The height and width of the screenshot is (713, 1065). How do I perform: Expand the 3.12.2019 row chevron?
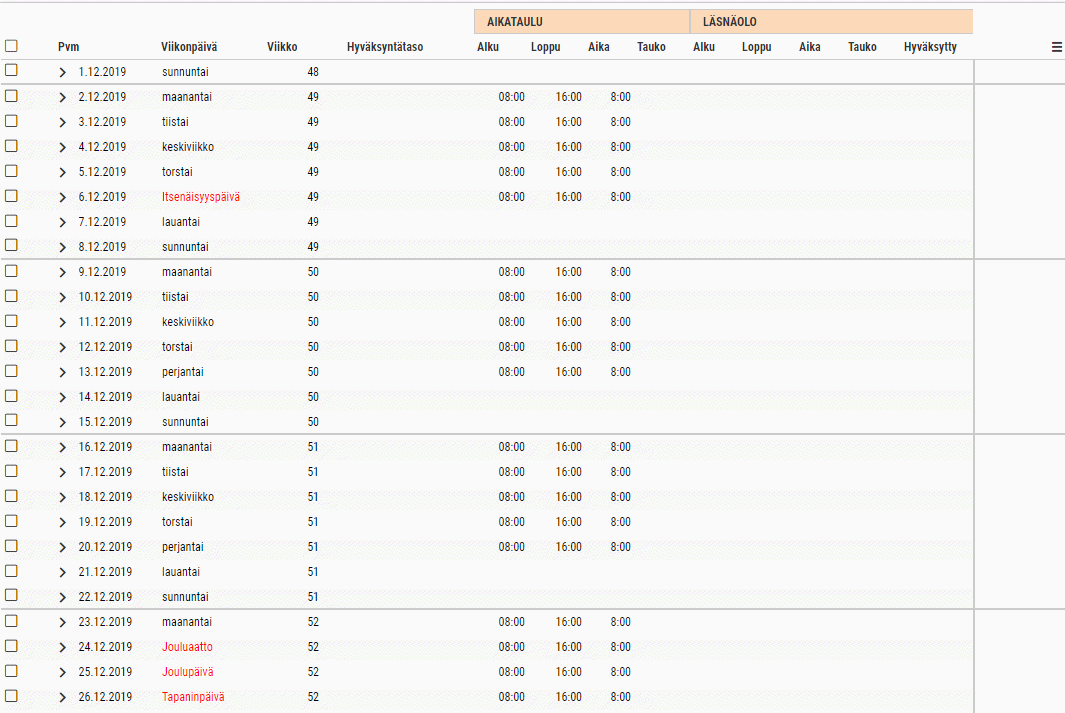[62, 123]
